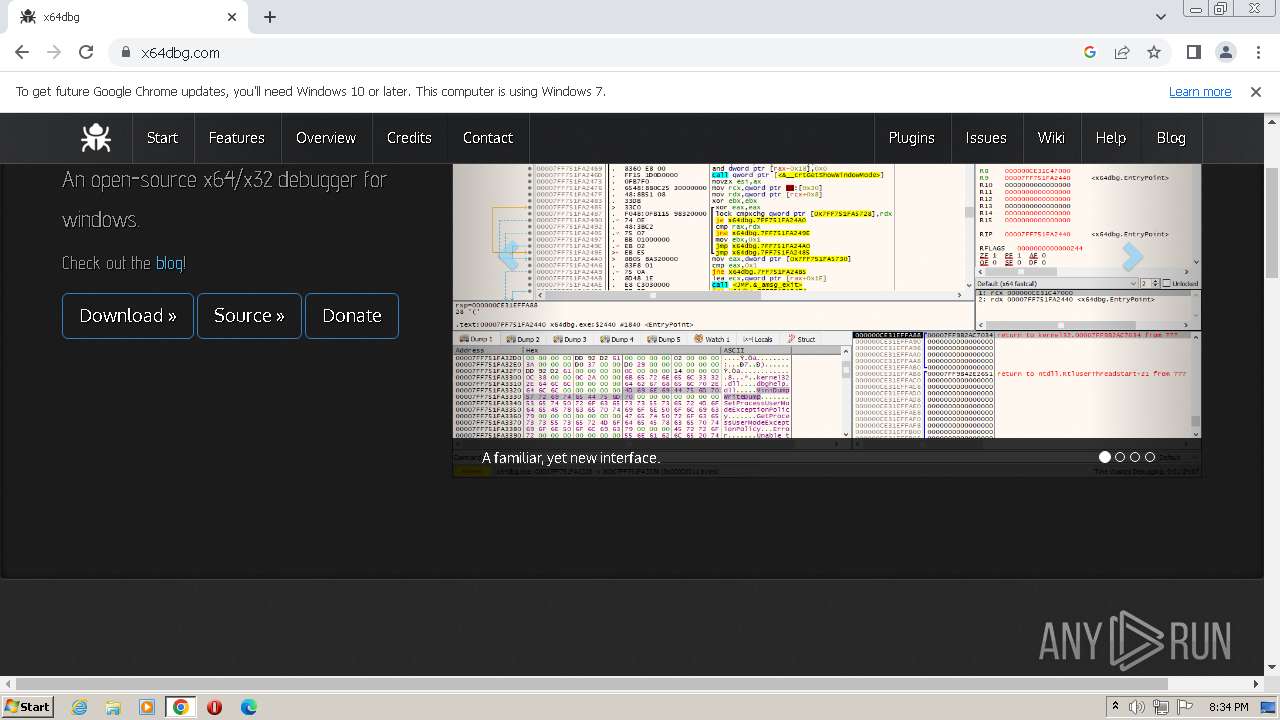The image size is (1280, 720).
Task: Bookmark this page with the star
Action: point(1154,53)
